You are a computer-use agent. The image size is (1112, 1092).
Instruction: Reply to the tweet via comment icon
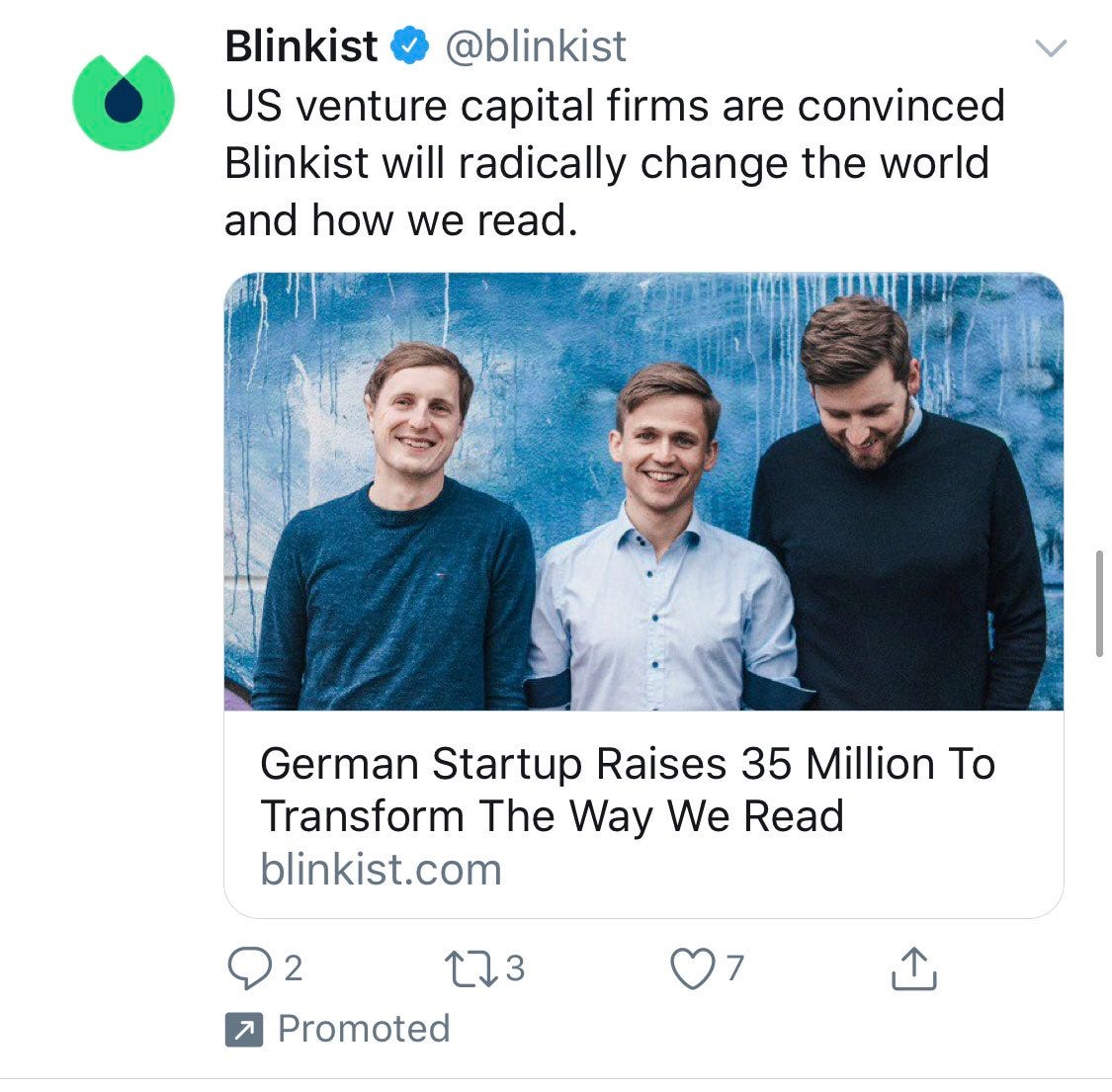pos(249,968)
